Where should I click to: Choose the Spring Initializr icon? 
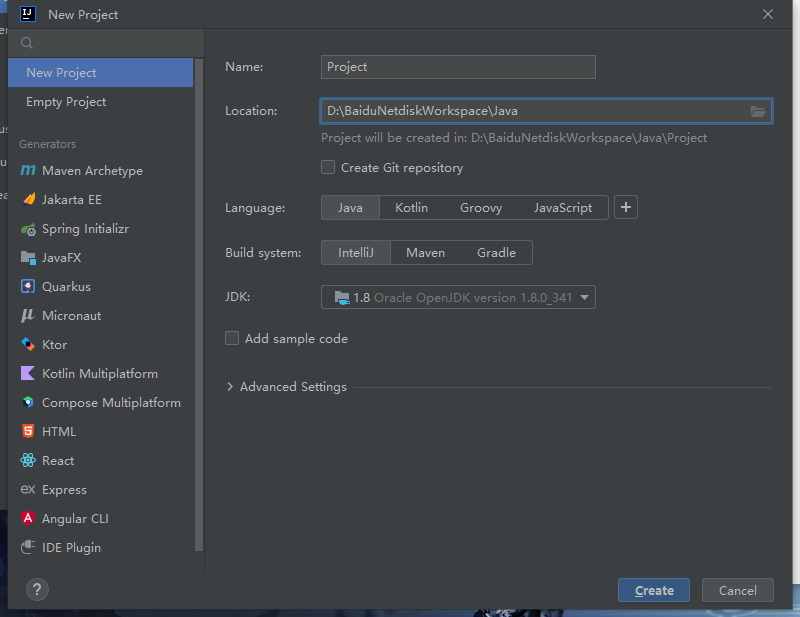(28, 229)
